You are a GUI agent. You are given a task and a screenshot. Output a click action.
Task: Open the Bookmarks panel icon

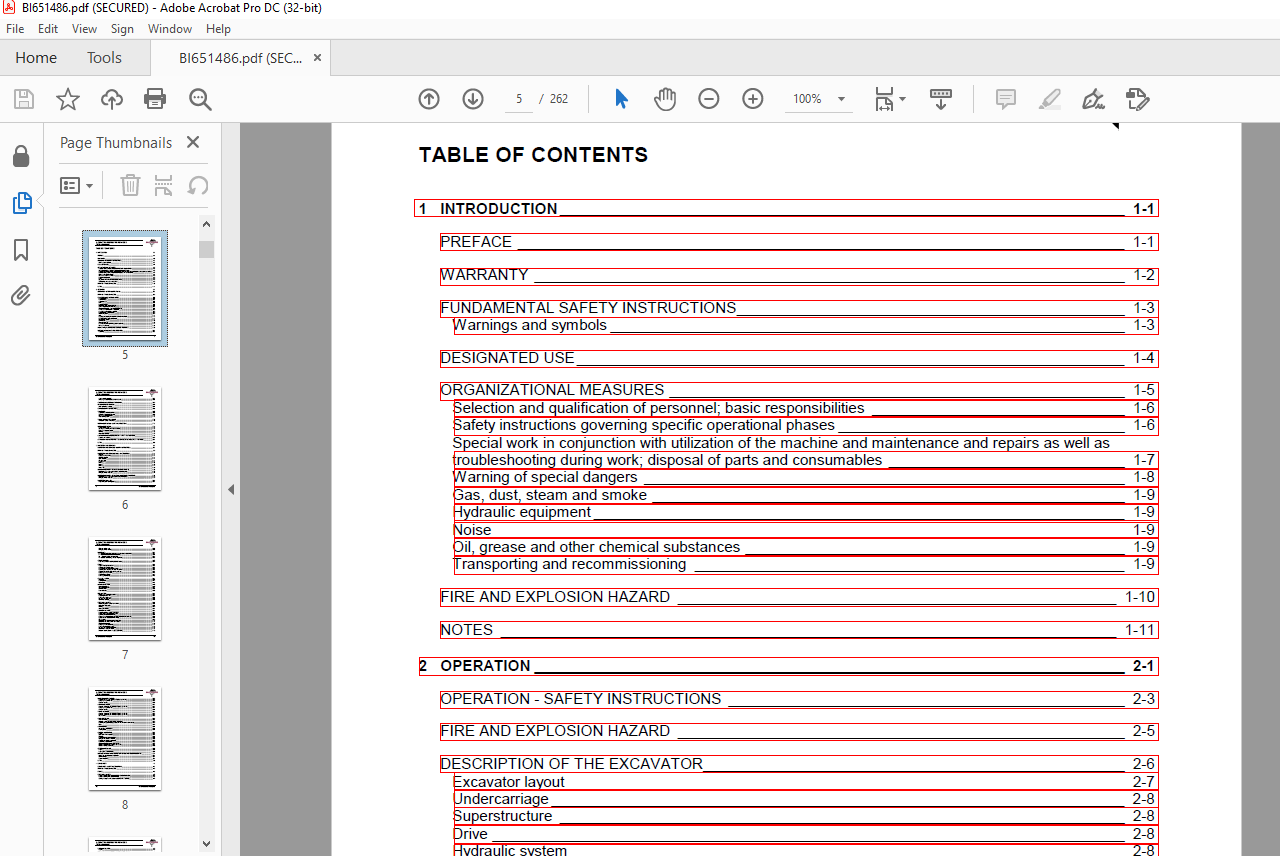21,249
